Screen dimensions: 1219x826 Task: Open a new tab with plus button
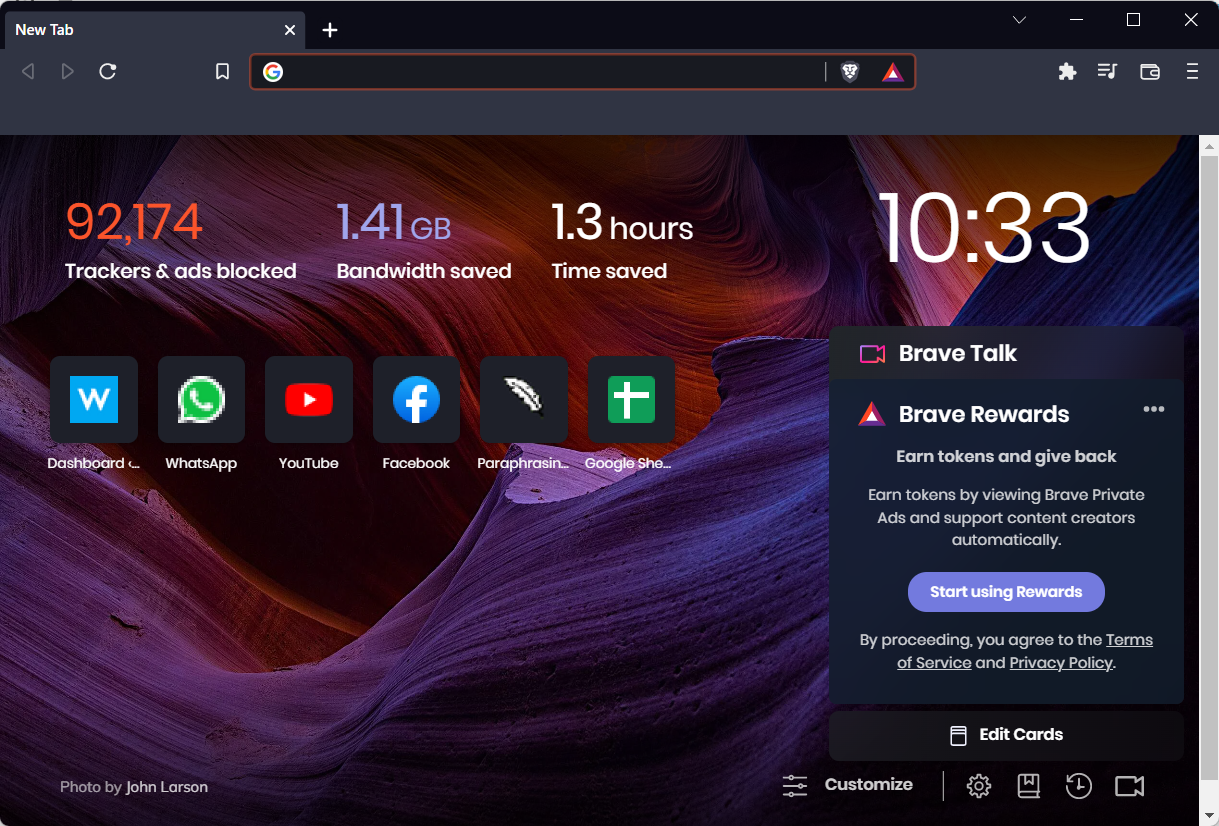[x=330, y=30]
